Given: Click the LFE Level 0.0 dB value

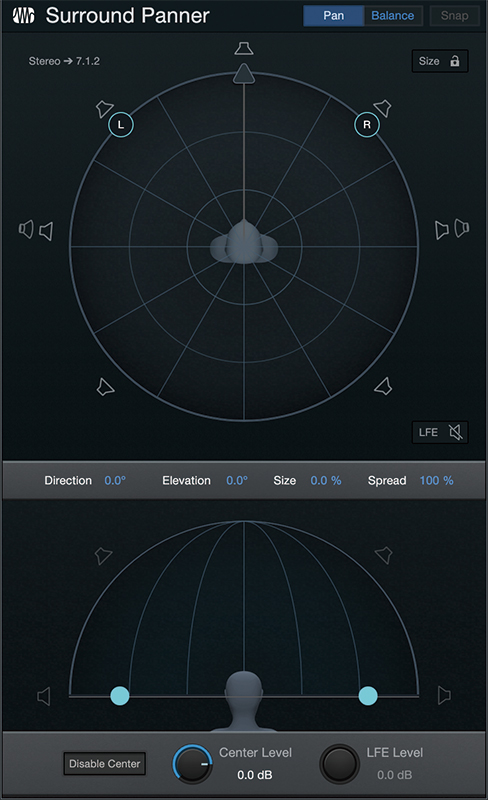Looking at the screenshot, I should [x=395, y=775].
